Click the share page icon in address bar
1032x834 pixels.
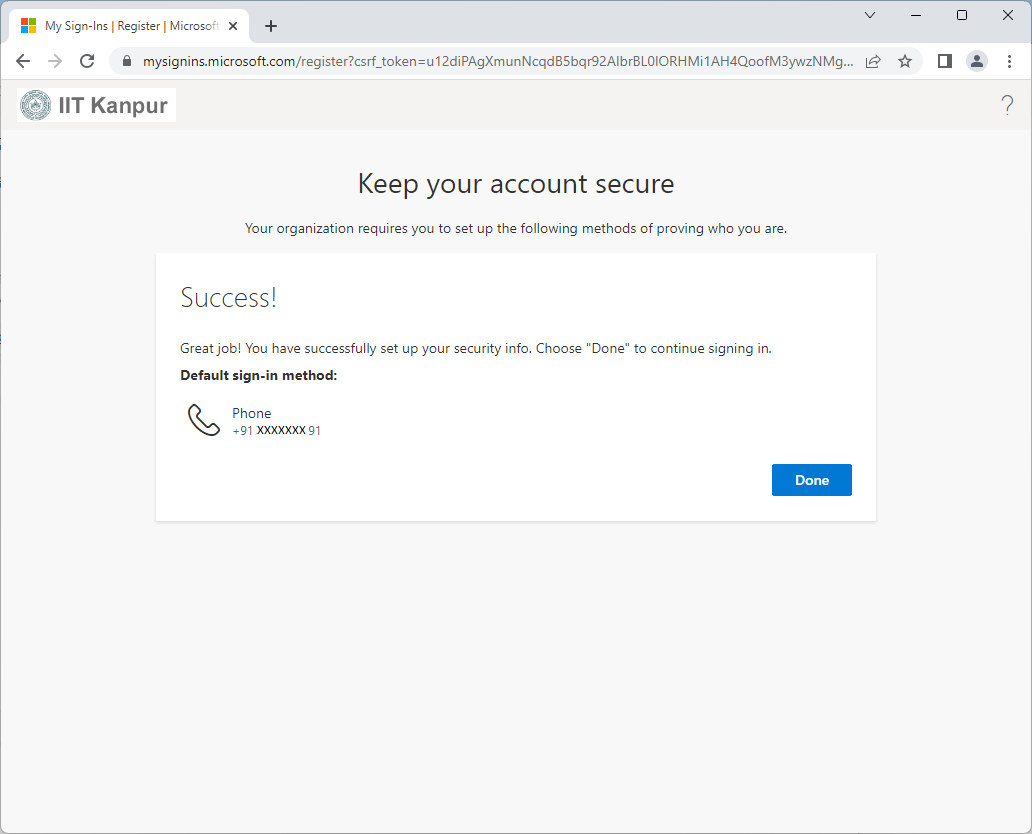873,61
